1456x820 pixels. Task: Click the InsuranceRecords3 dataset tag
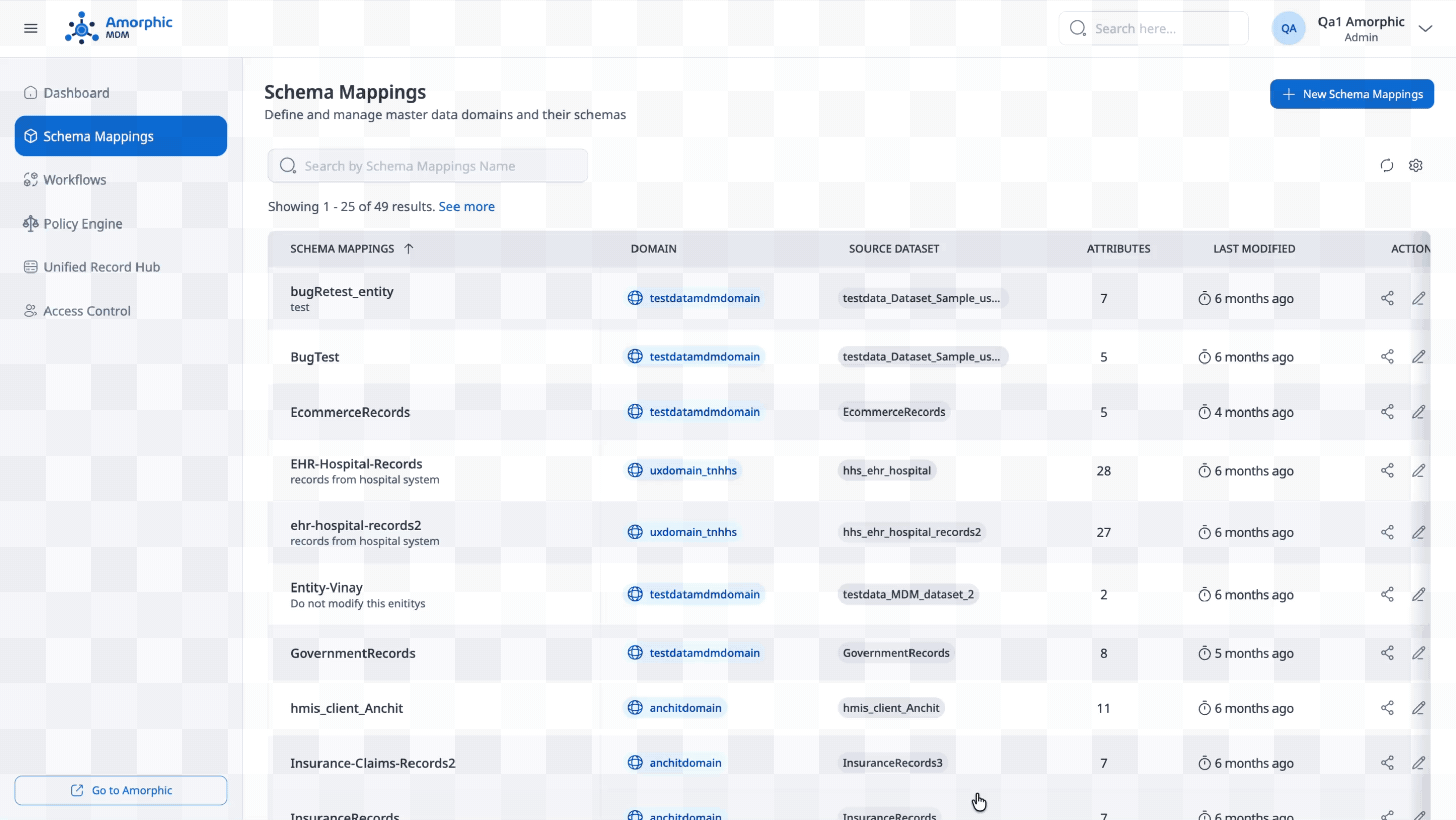[892, 763]
